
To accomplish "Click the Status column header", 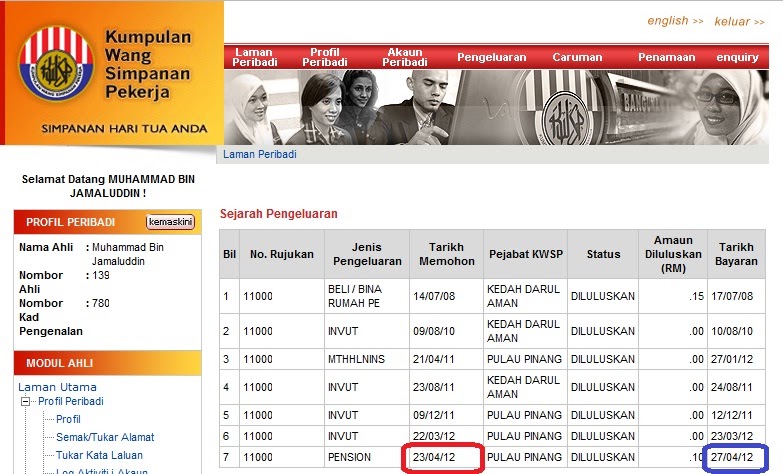I will 603,254.
